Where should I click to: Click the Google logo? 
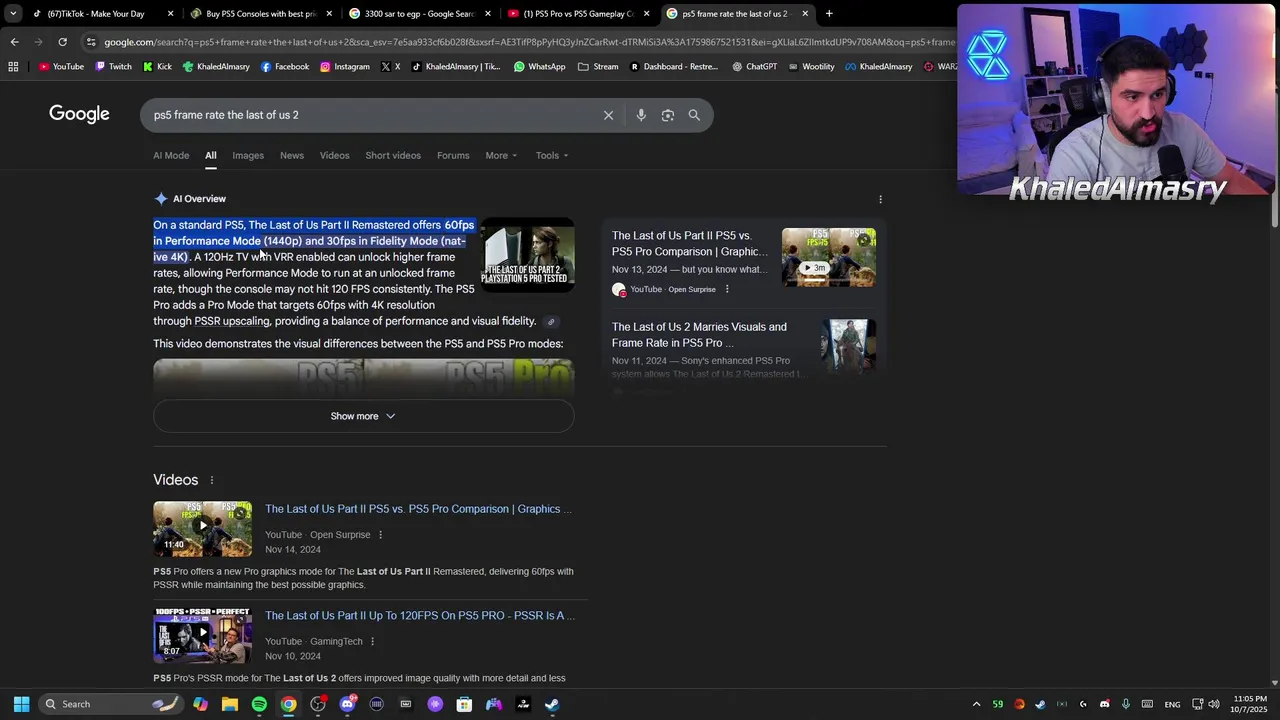79,114
